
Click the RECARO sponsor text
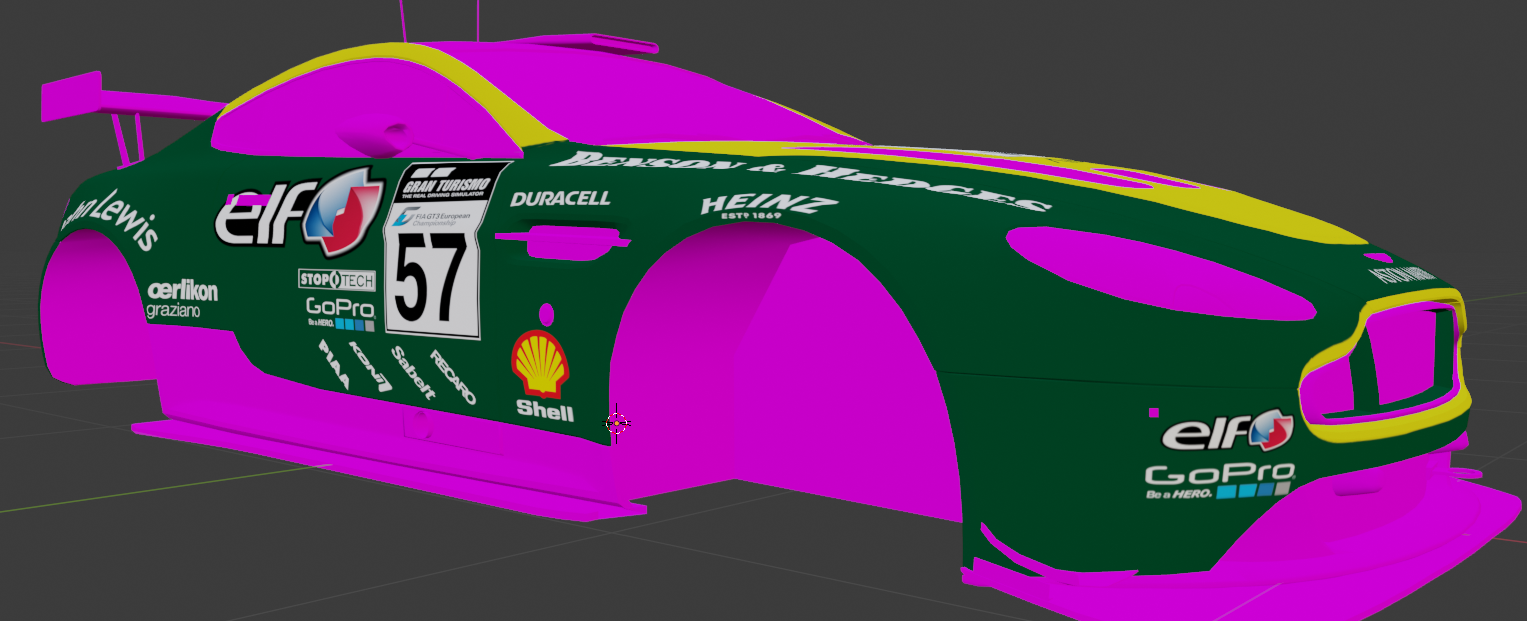(453, 377)
